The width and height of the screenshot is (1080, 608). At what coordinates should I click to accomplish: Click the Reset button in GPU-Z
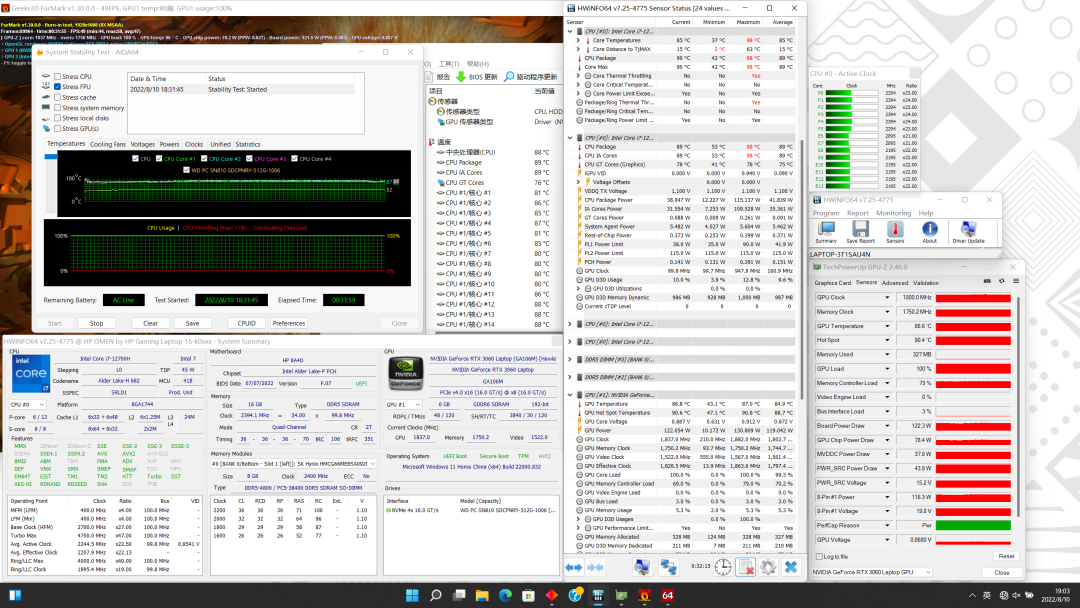1006,556
